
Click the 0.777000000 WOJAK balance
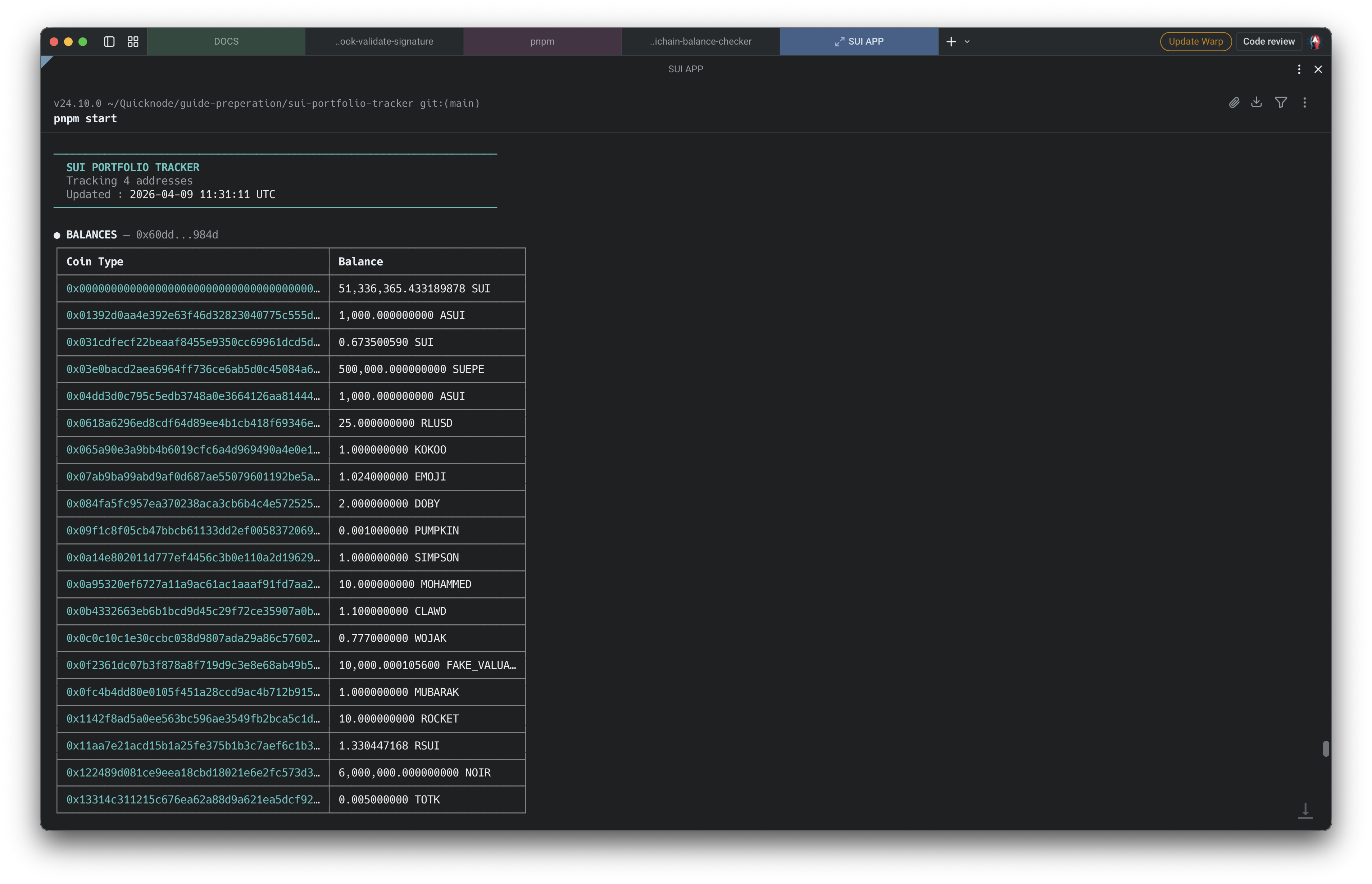point(392,638)
